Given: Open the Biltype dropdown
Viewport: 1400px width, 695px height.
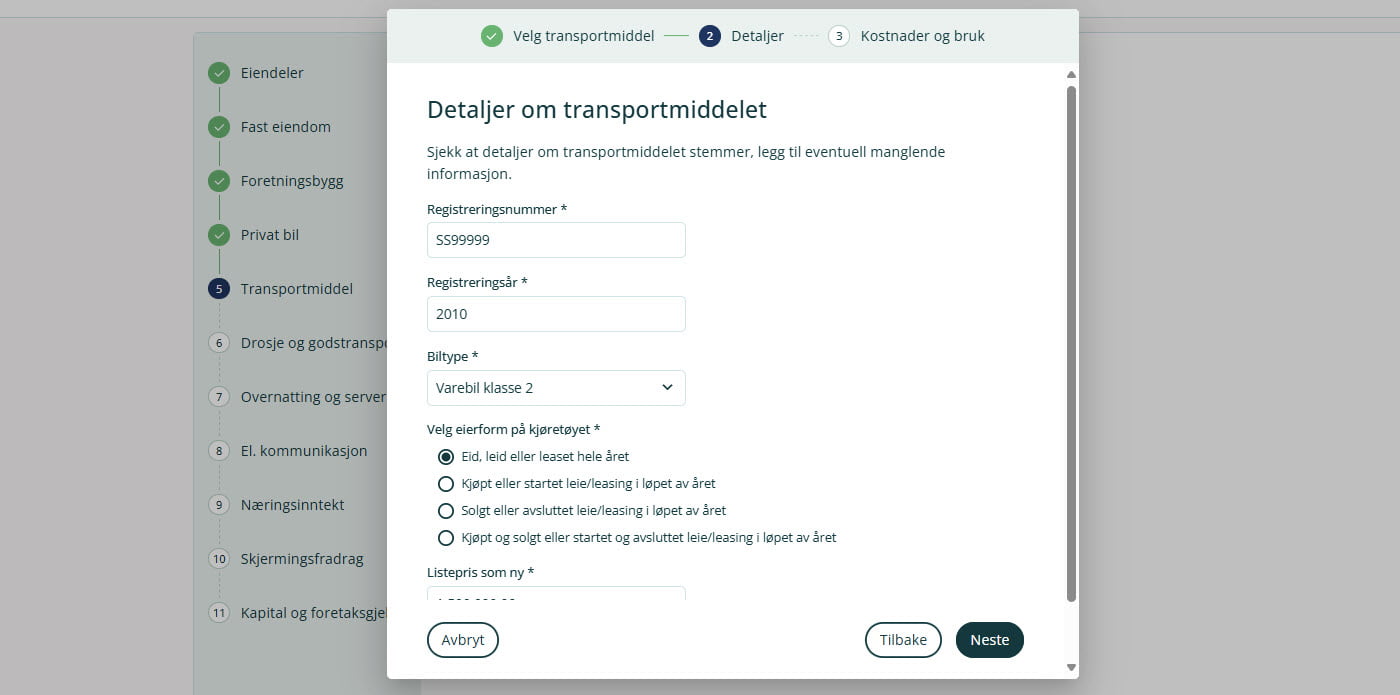Looking at the screenshot, I should pyautogui.click(x=556, y=388).
